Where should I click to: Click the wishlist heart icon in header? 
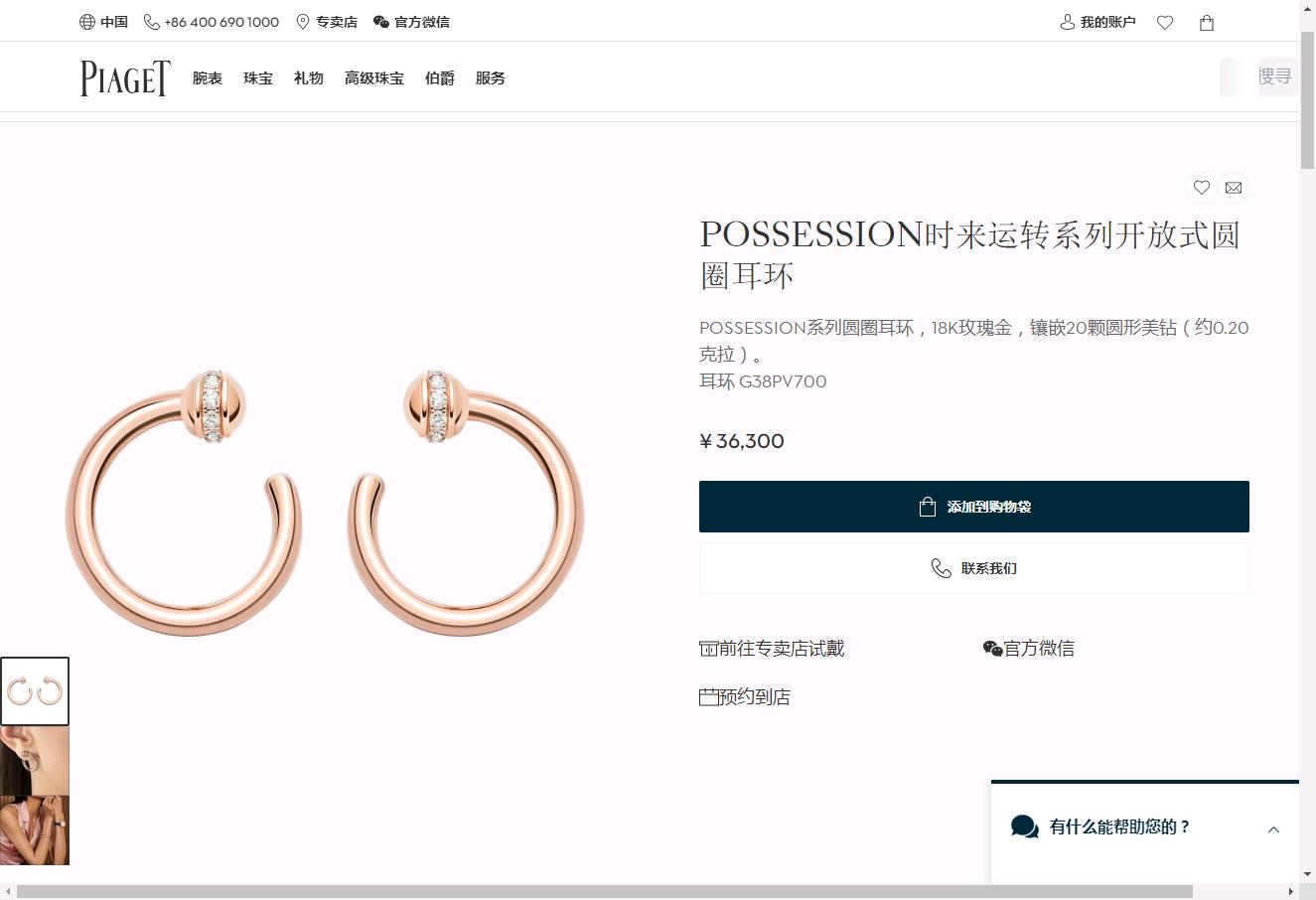(1165, 22)
